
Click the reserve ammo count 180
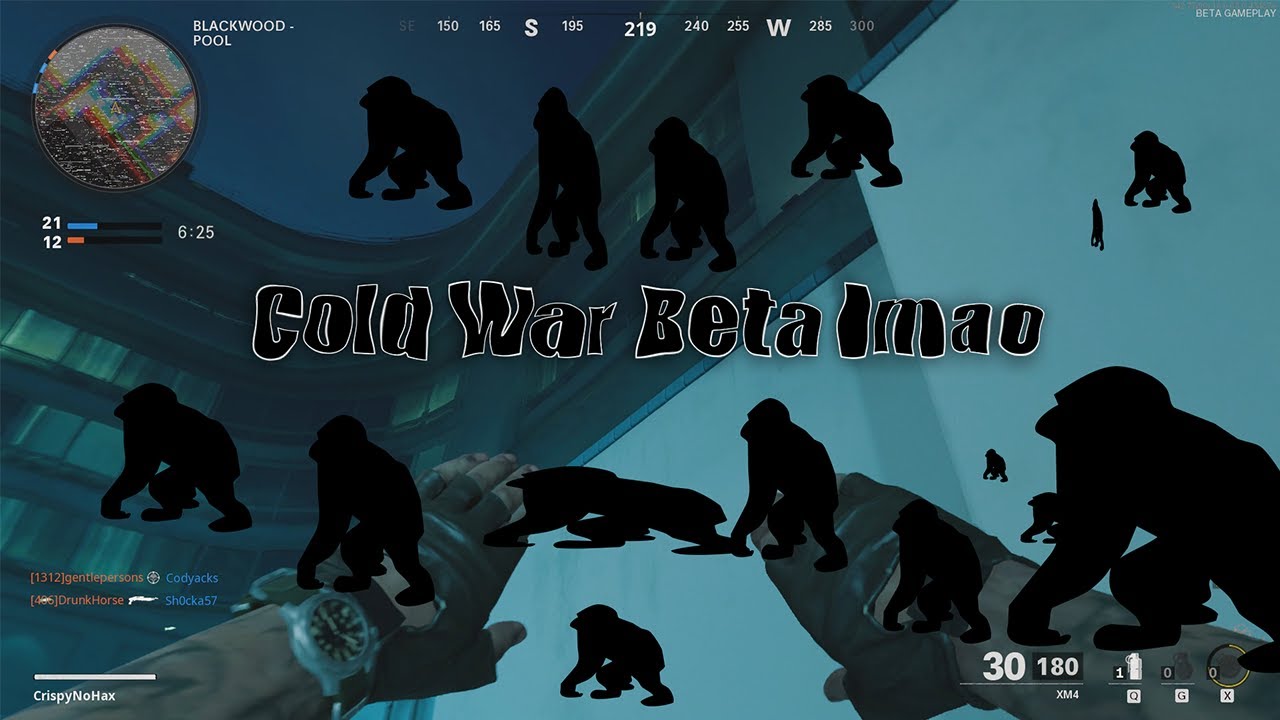[1057, 666]
